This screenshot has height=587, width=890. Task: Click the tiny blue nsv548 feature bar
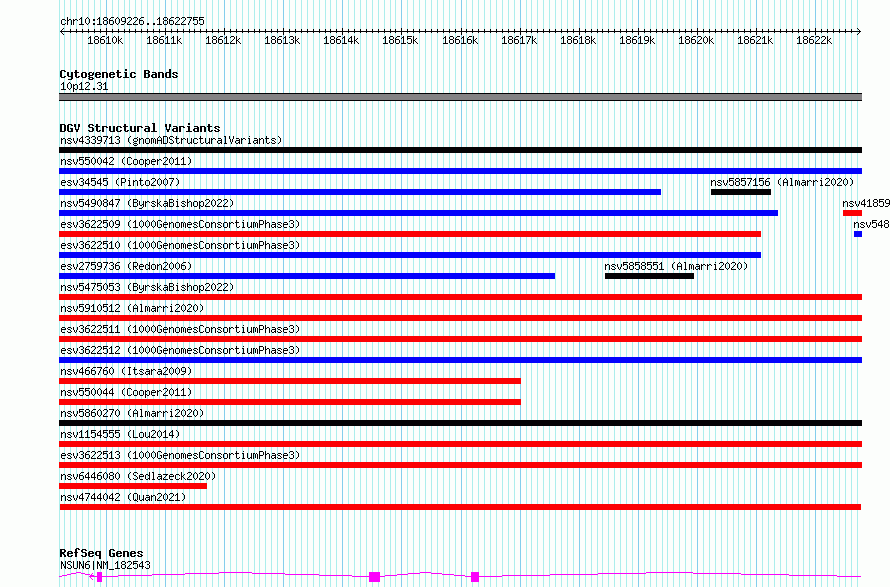858,234
